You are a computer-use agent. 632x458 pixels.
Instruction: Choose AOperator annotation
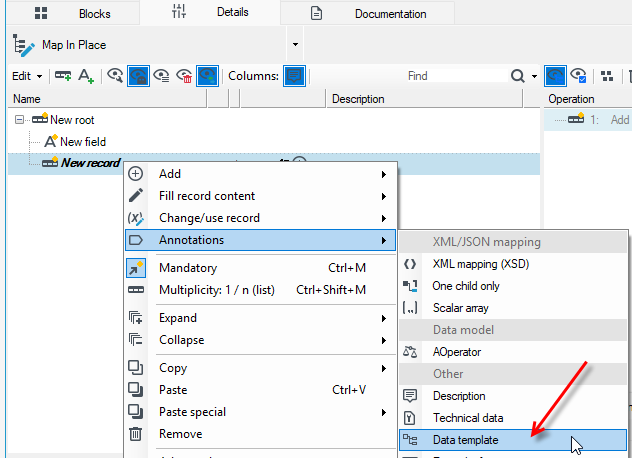point(514,352)
